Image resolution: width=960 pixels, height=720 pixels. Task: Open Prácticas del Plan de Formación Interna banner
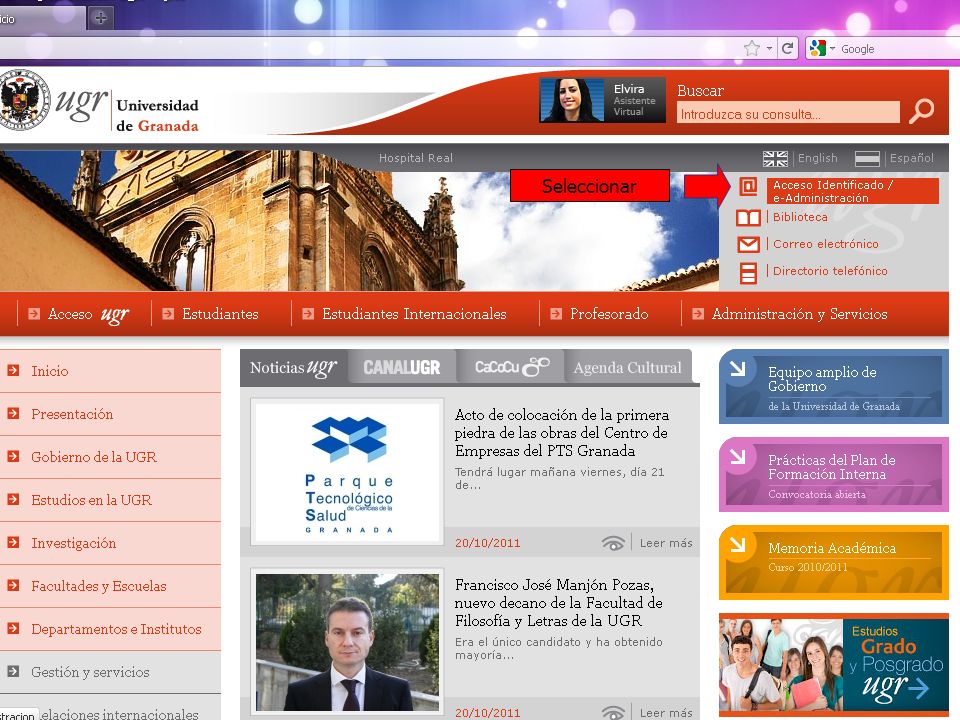pos(834,474)
